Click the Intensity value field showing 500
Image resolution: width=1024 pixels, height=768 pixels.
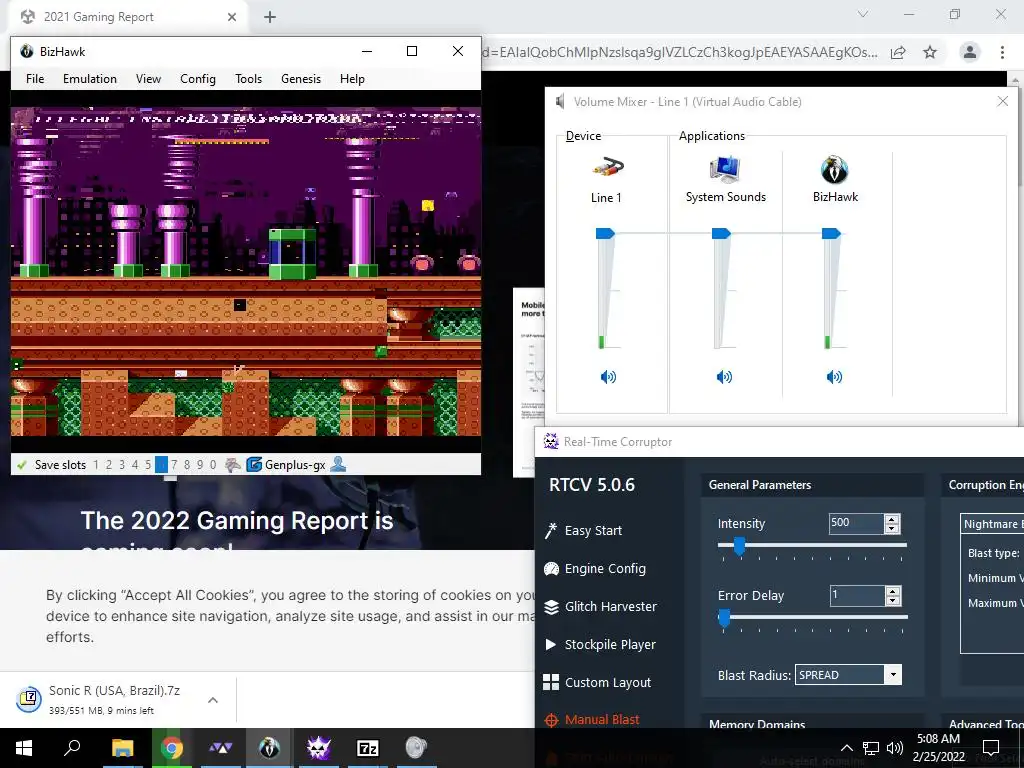pyautogui.click(x=856, y=523)
